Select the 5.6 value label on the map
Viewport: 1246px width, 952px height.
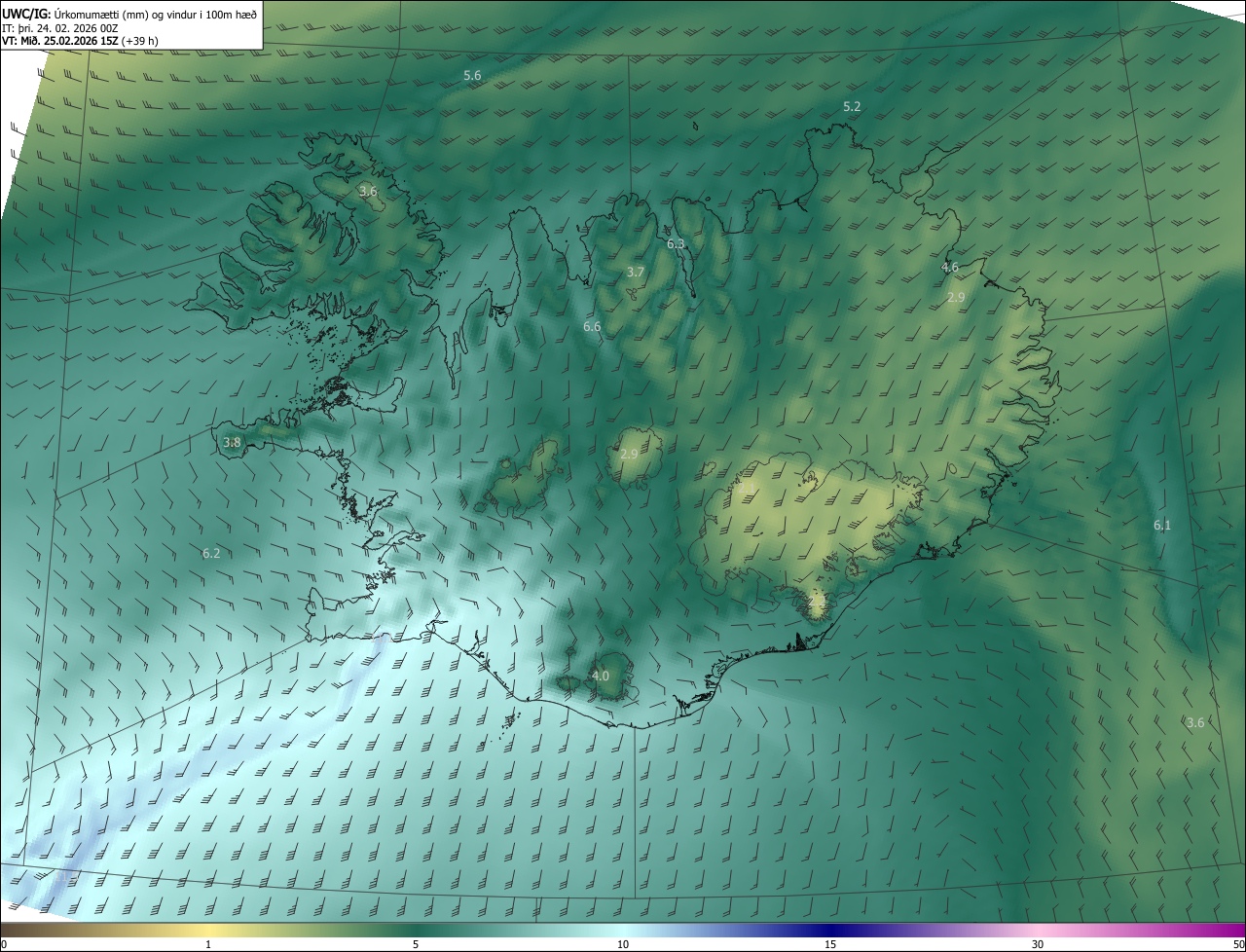(472, 75)
